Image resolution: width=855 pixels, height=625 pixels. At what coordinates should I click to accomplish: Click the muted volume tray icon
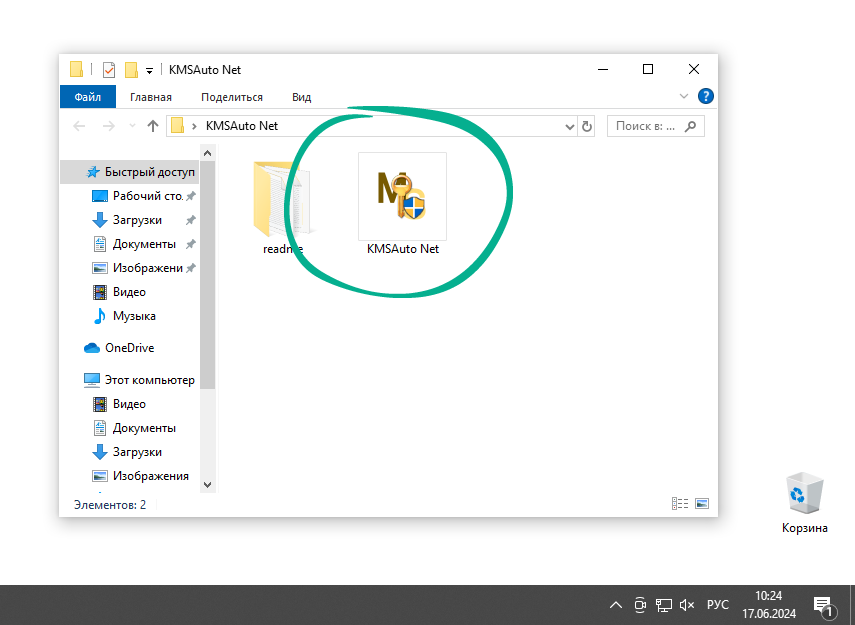pos(687,605)
